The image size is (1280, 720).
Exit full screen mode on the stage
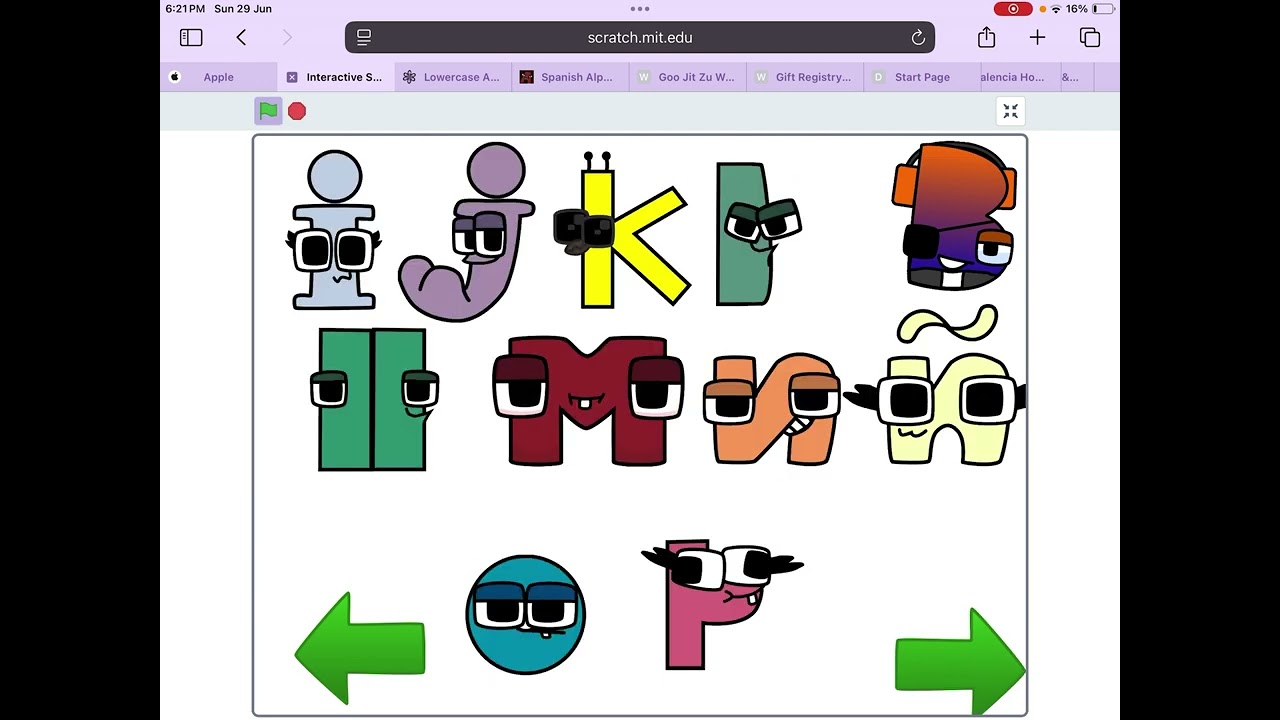click(1010, 111)
